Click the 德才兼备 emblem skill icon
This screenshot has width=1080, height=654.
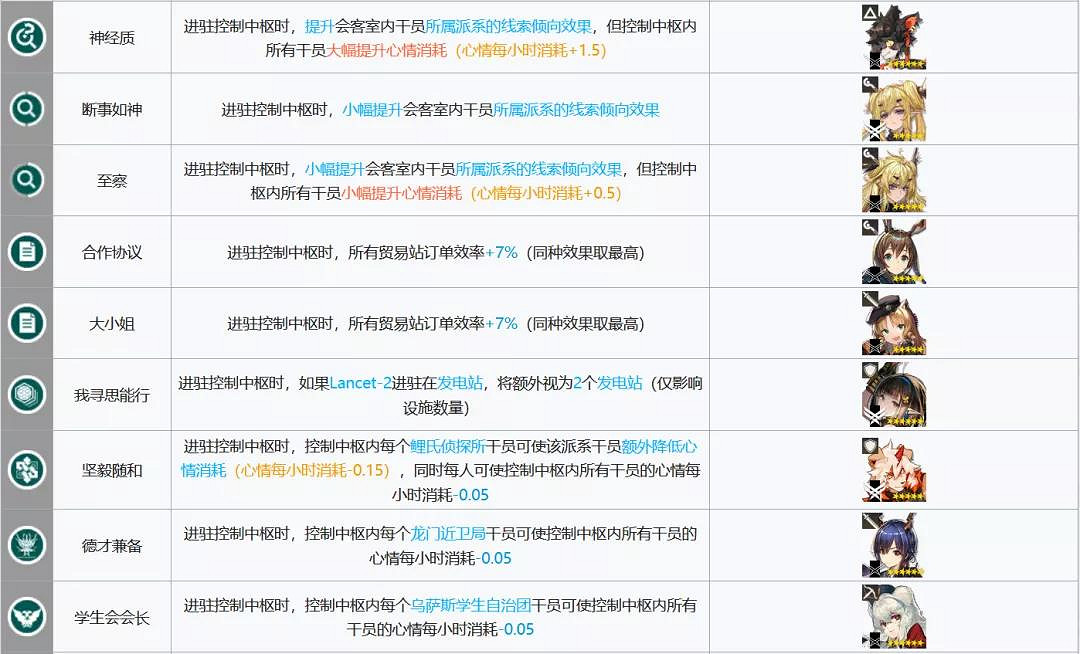(x=26, y=545)
